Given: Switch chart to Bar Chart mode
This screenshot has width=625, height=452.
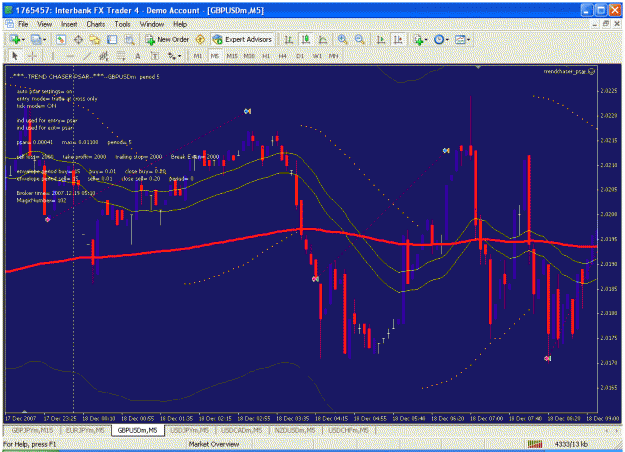Looking at the screenshot, I should pyautogui.click(x=289, y=39).
